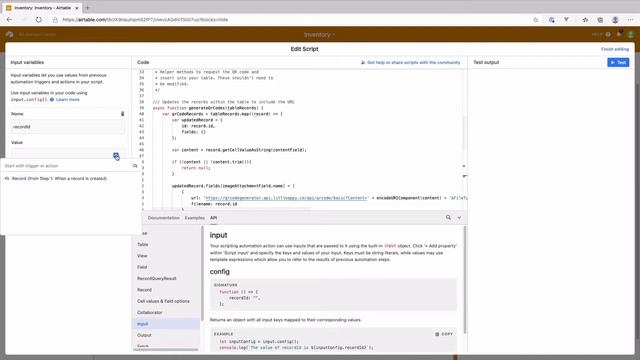Click the 'return null;' code line
This screenshot has height=360, width=640.
coord(196,168)
